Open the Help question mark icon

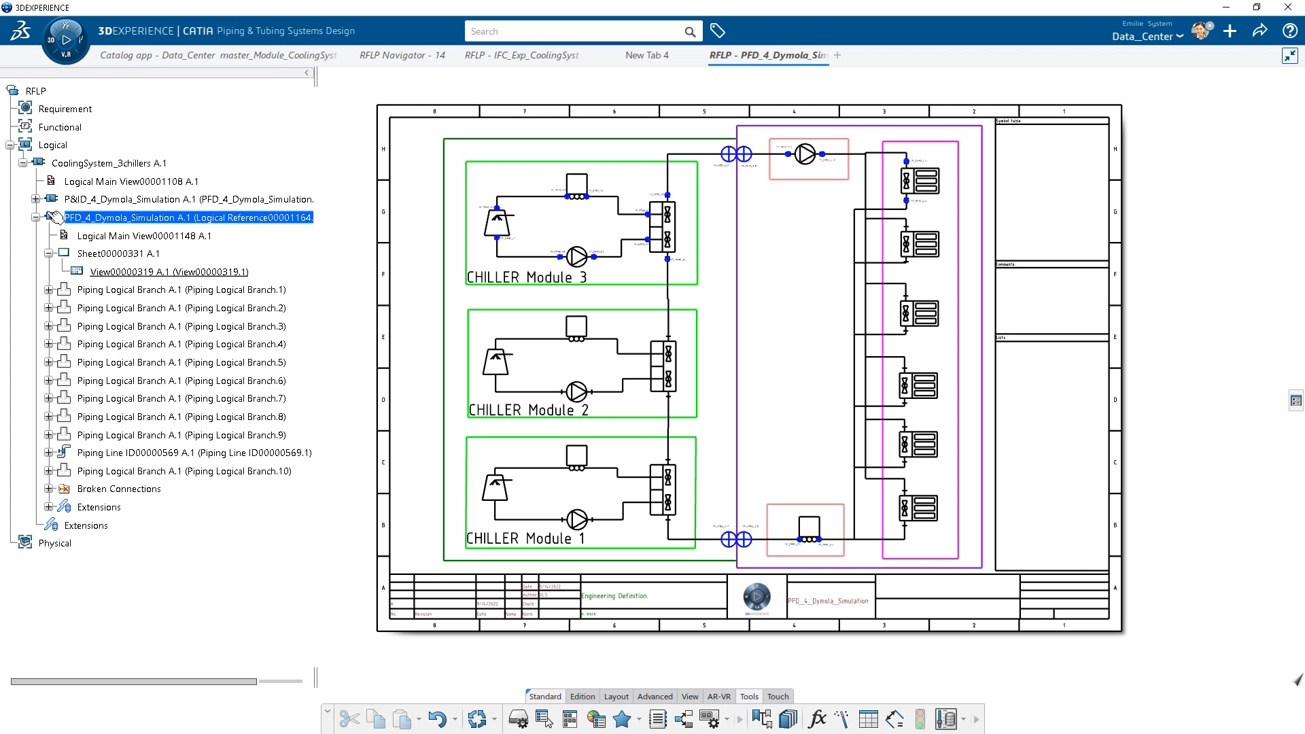click(x=1290, y=31)
